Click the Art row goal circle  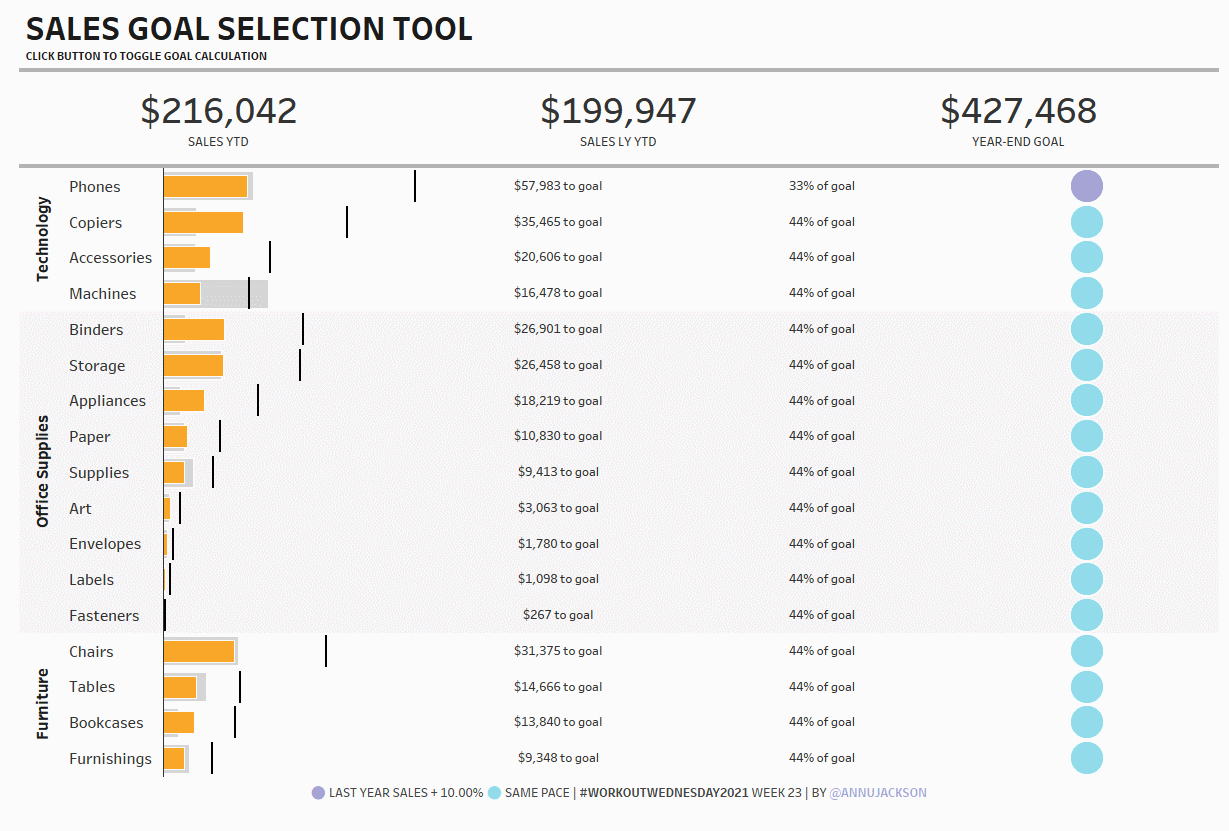[1086, 508]
